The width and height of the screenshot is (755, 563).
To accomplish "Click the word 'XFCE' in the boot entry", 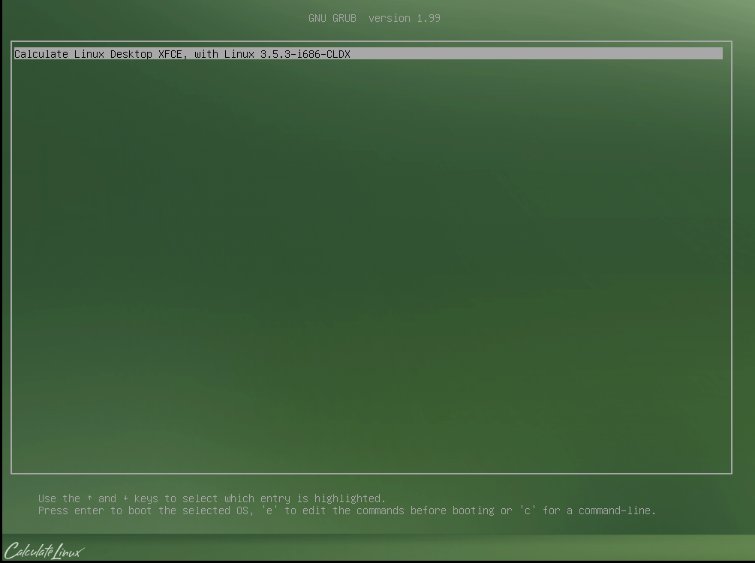I will pos(170,54).
